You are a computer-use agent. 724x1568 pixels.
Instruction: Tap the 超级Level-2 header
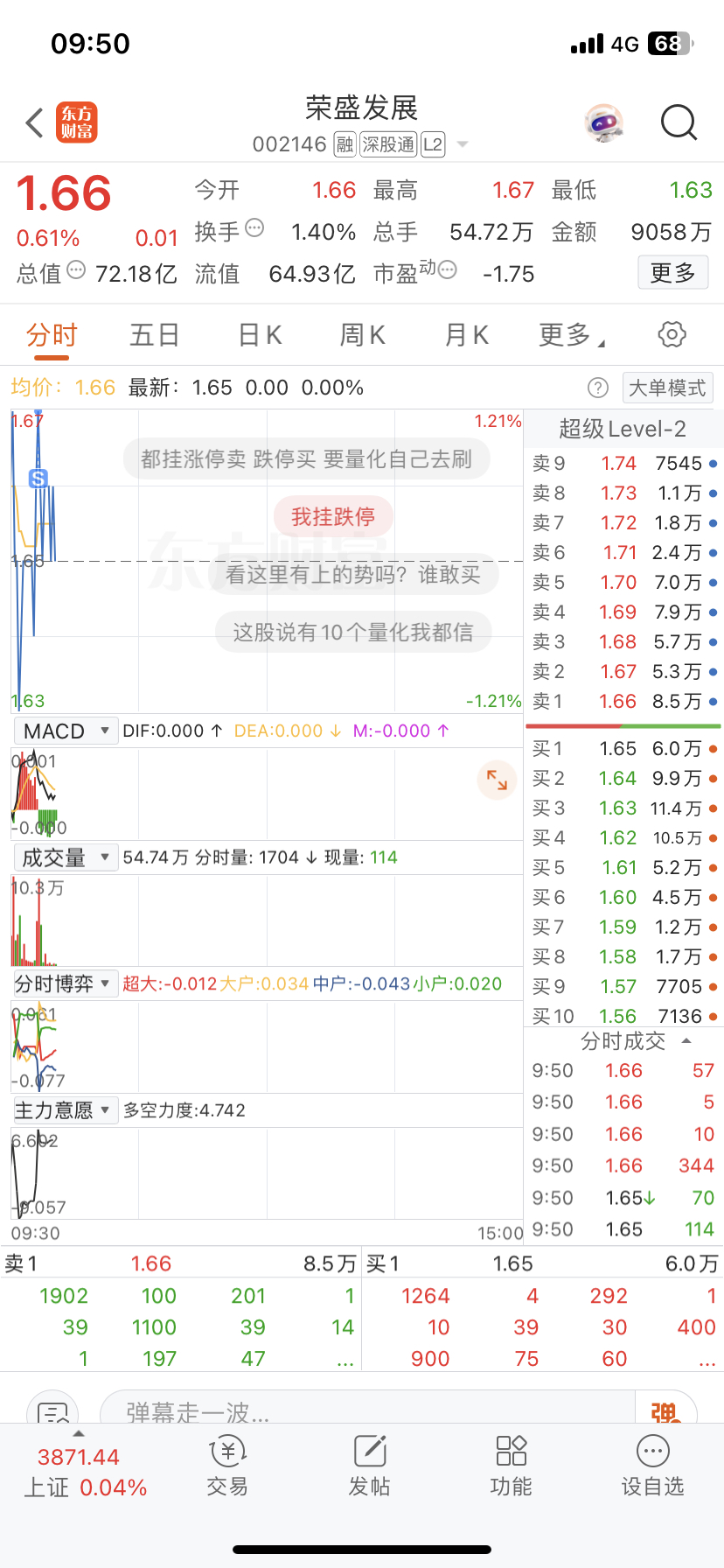pyautogui.click(x=623, y=429)
